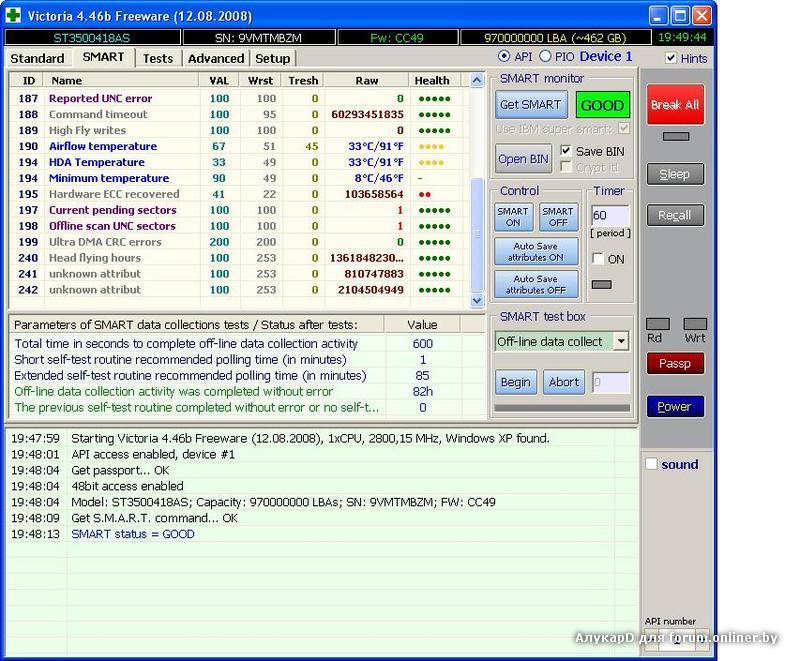The image size is (800, 661).
Task: Click the red Break All button
Action: point(675,105)
